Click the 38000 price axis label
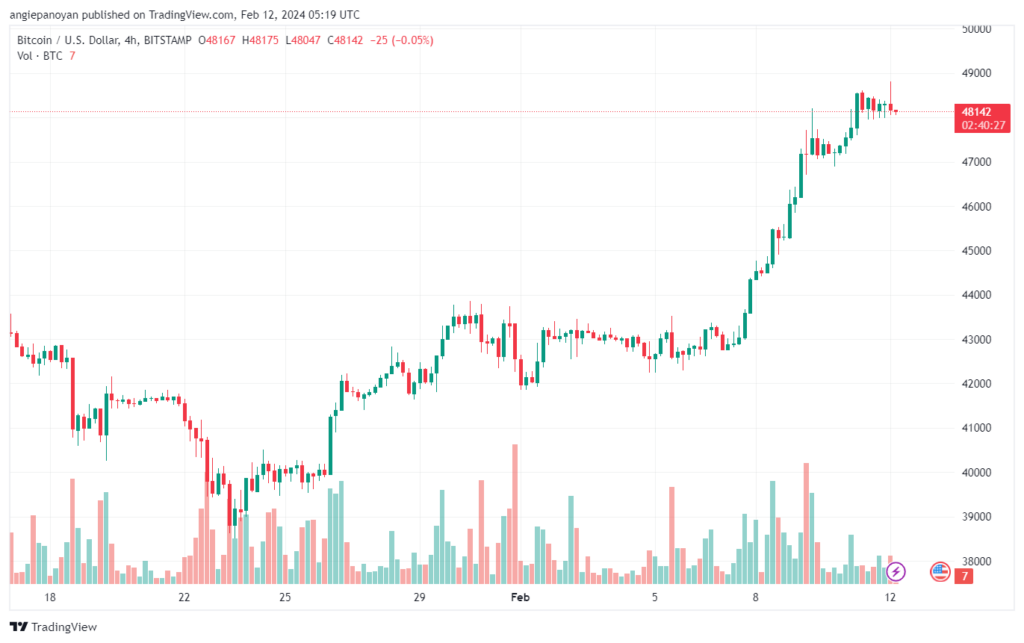Screen dimensions: 1024x643 pos(975,561)
